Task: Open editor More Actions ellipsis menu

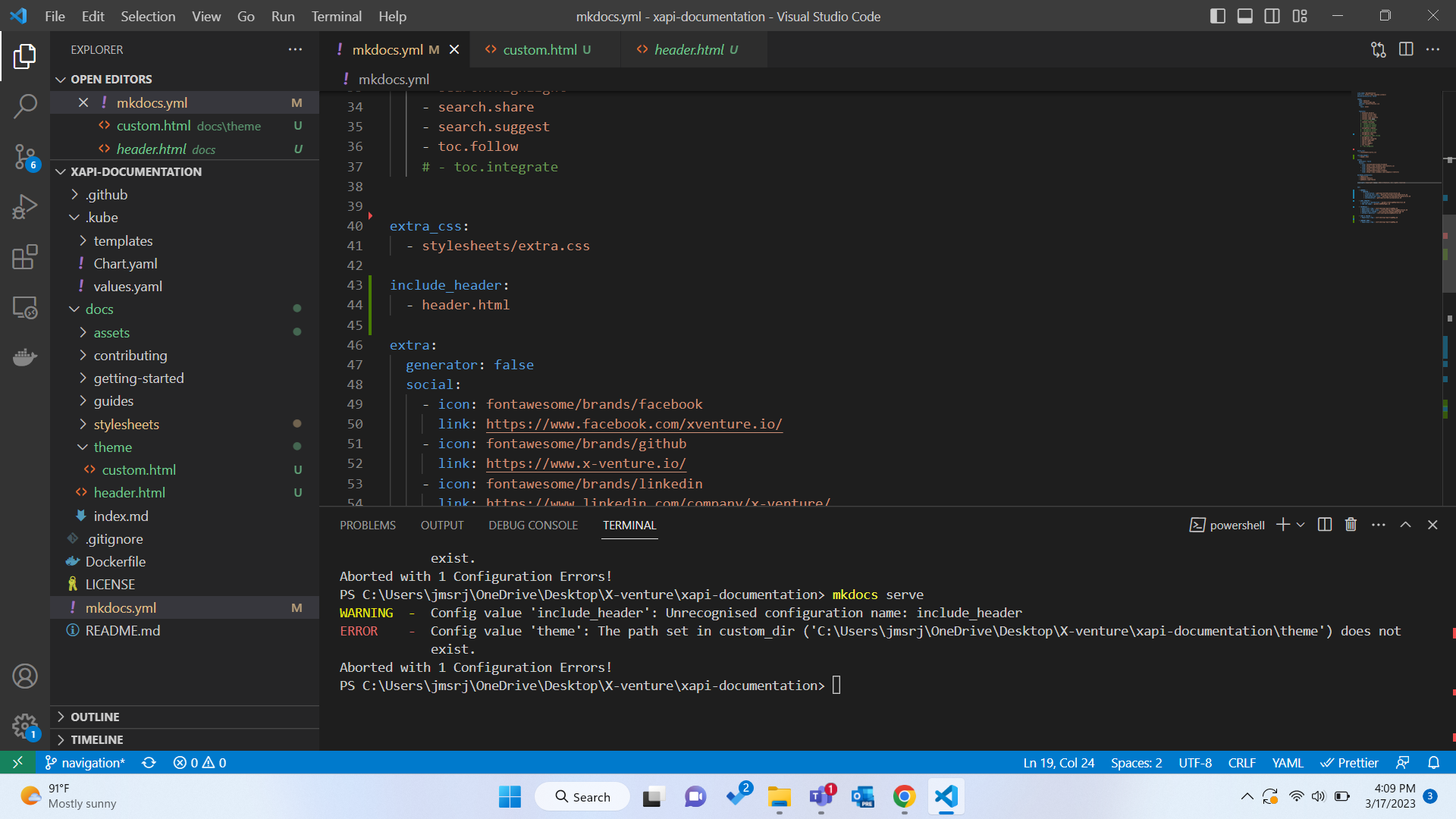Action: [1432, 49]
